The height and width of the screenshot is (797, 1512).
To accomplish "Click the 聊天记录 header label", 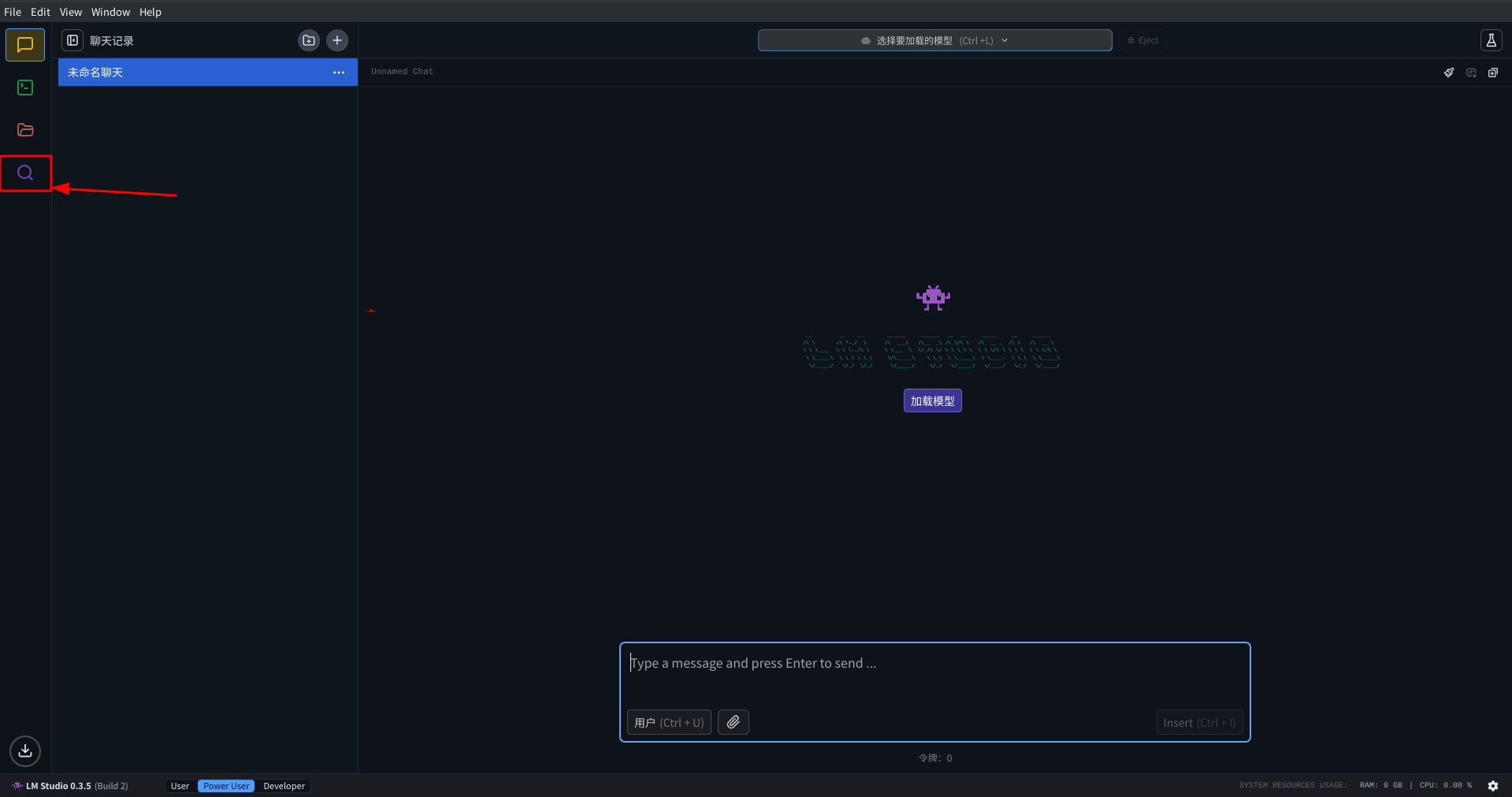I will tap(112, 41).
